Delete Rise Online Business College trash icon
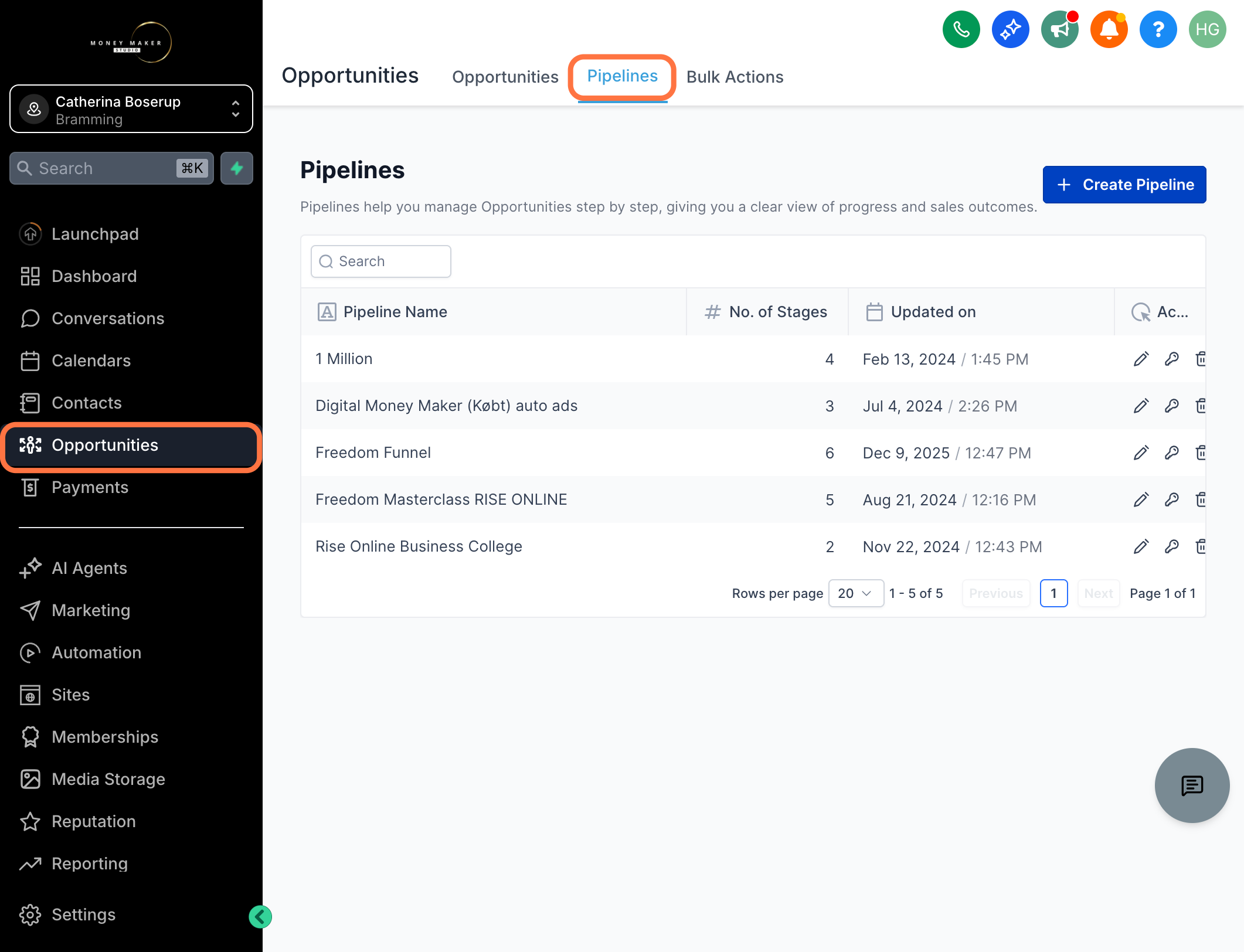Screen dimensions: 1244x952 point(1200,546)
